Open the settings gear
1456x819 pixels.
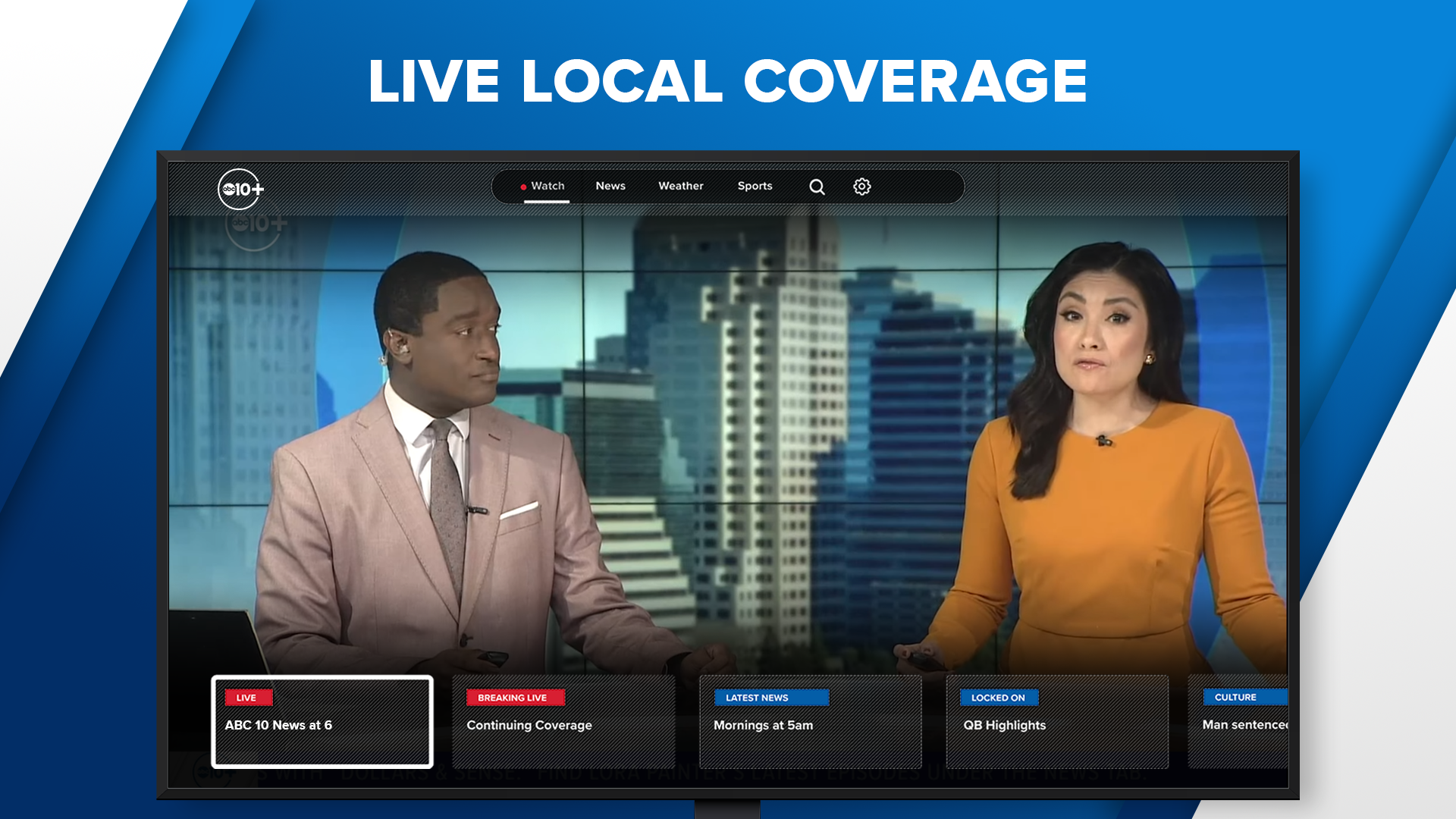click(861, 187)
